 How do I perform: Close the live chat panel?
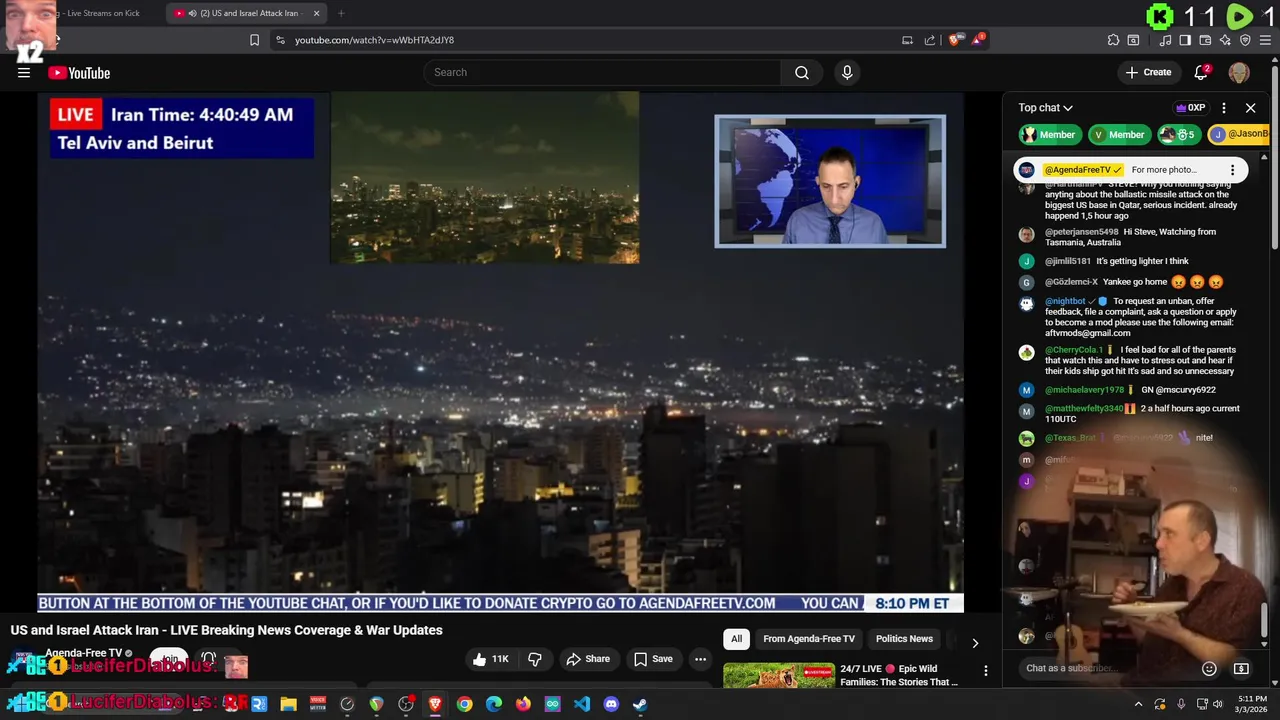[x=1250, y=108]
